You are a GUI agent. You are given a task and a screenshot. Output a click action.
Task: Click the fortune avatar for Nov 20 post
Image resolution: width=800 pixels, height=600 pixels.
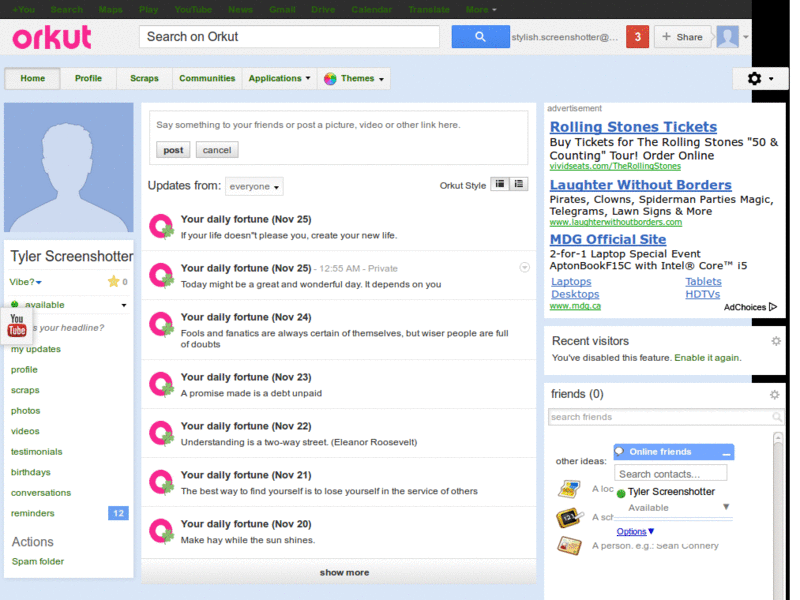pos(161,530)
